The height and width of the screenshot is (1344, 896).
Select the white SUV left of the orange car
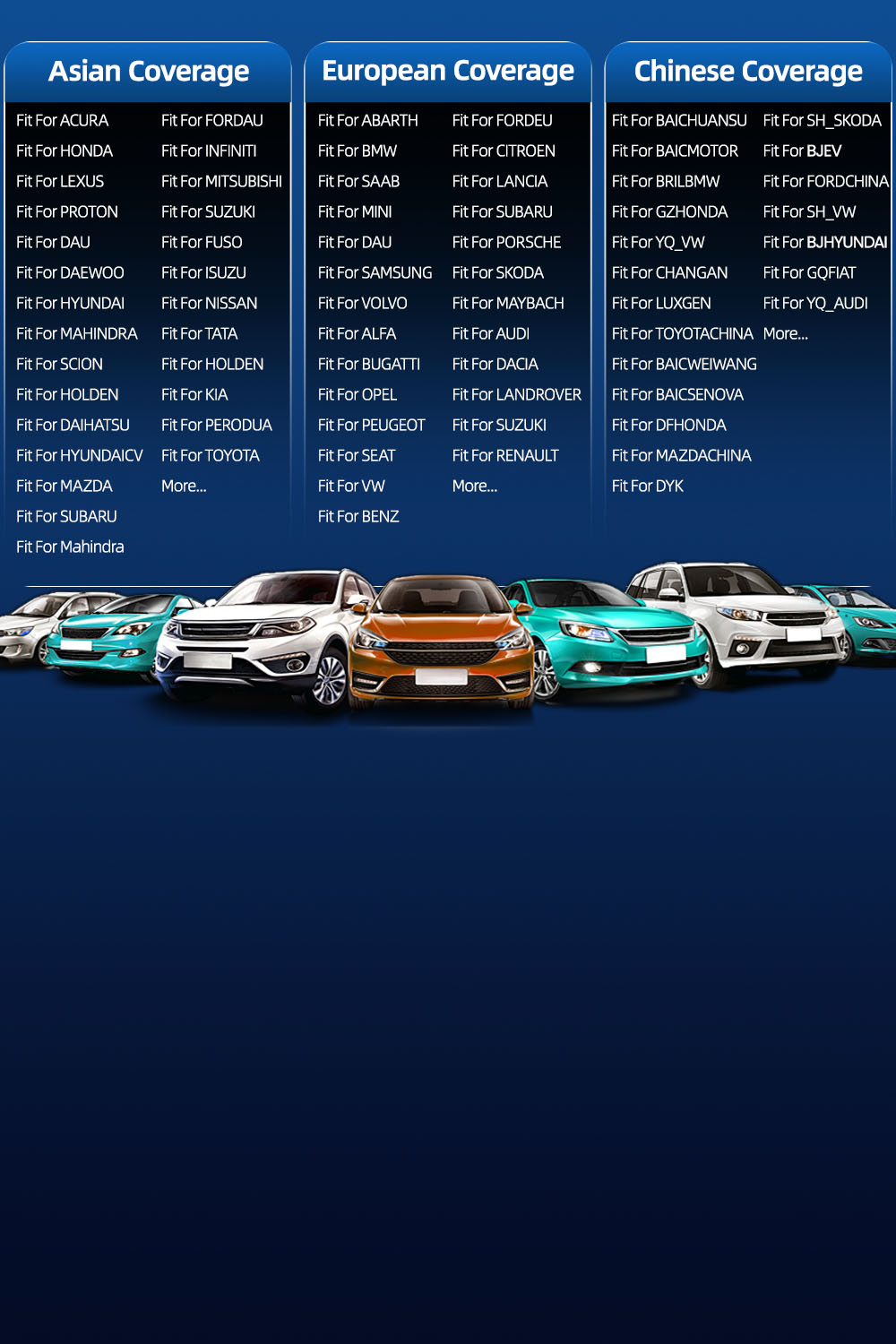point(260,636)
